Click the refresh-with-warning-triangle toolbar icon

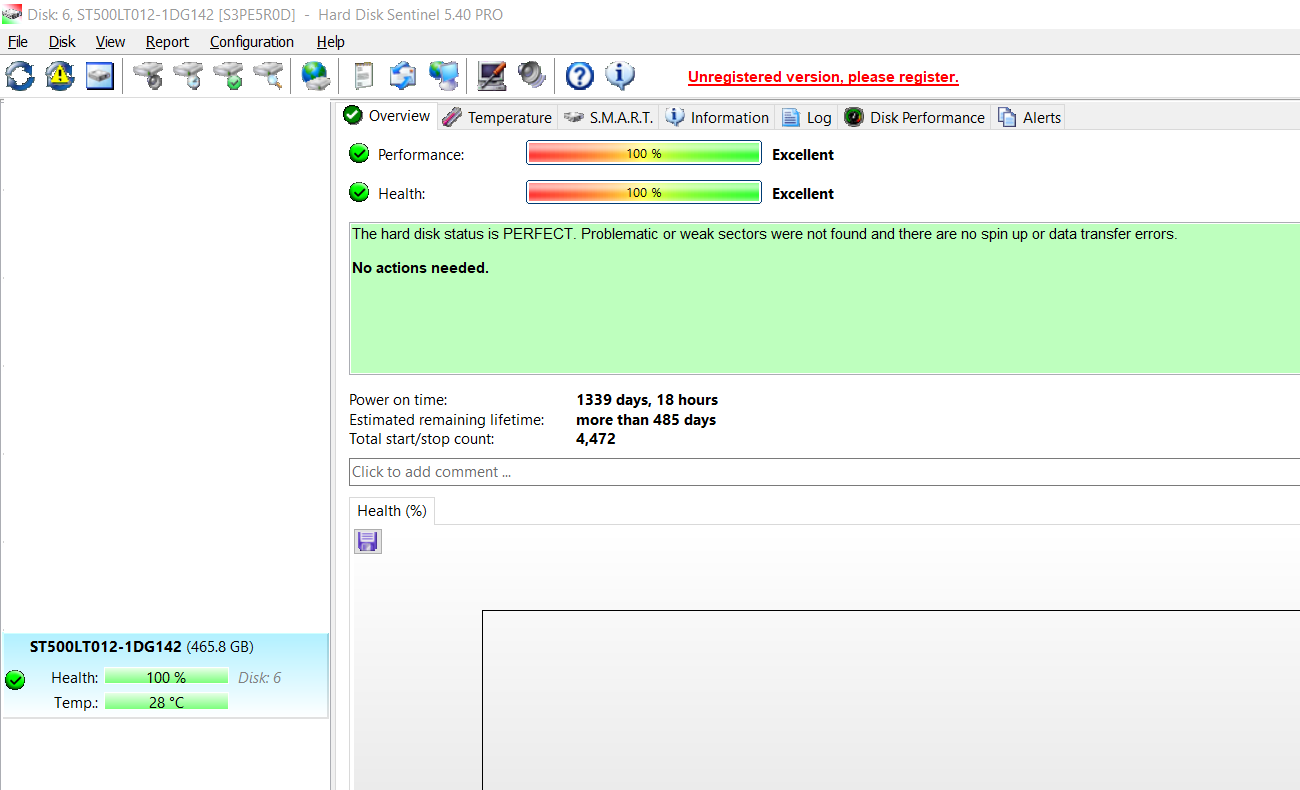pos(60,76)
